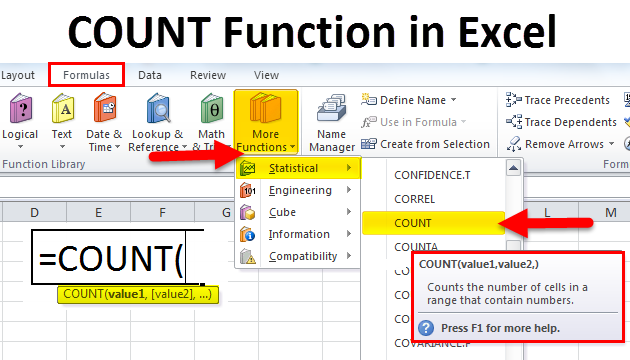Switch to the Layout ribbon tab
The height and width of the screenshot is (360, 630).
(x=18, y=75)
